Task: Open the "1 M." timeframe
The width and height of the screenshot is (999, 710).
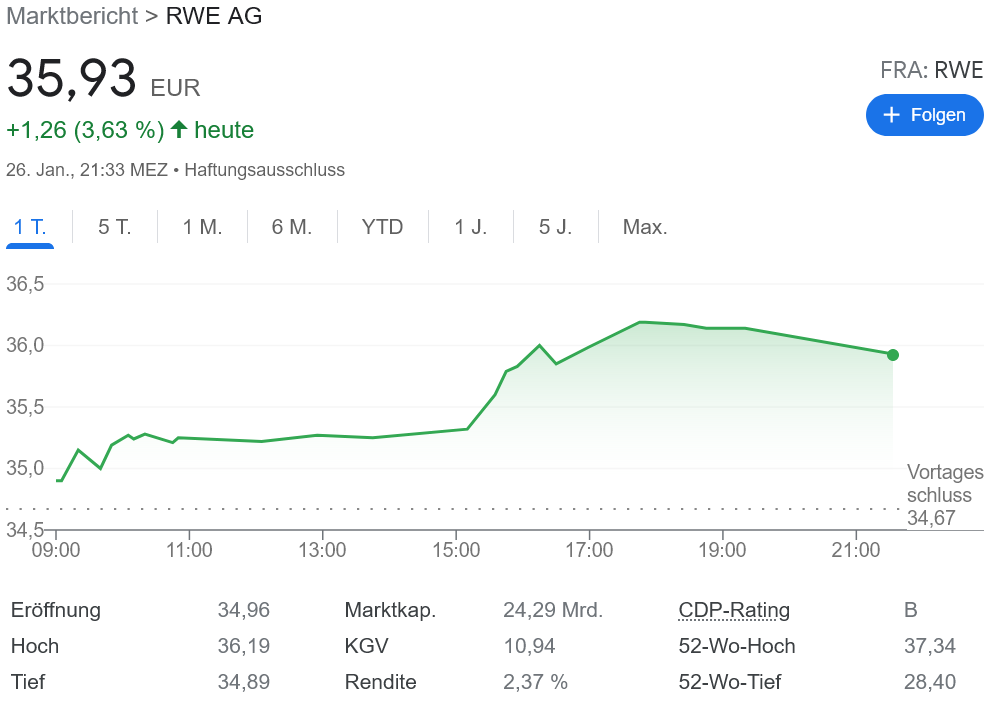Action: pyautogui.click(x=201, y=227)
